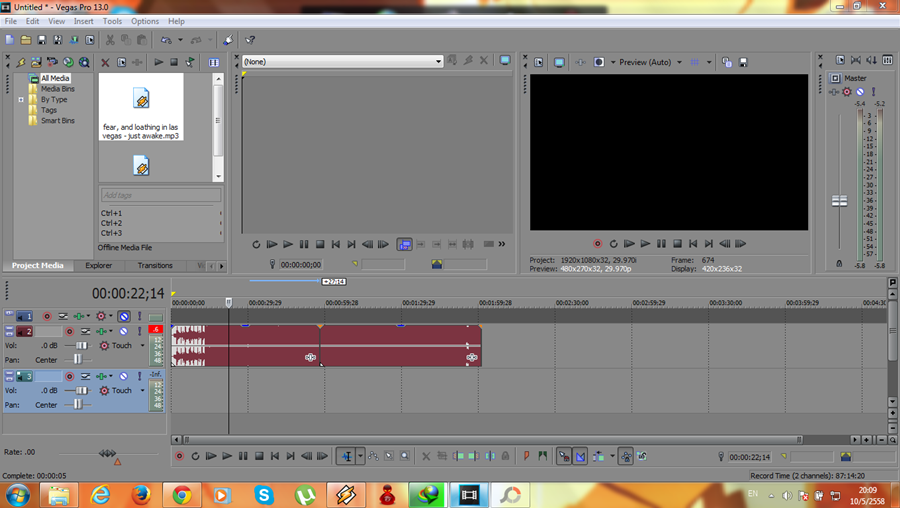Open the Tools menu
Screen dimensions: 900x508
(x=112, y=21)
